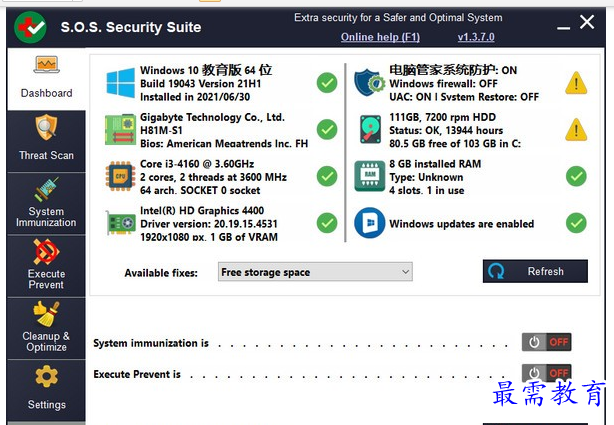Click green check next to Windows 10 build

tap(327, 83)
